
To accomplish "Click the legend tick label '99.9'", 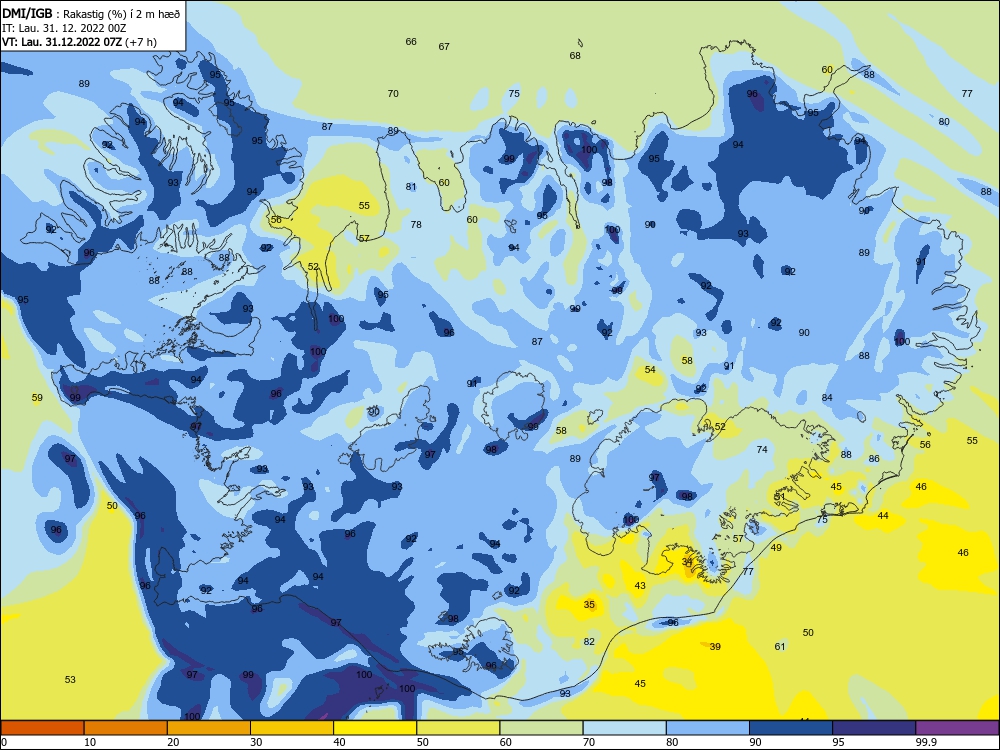I will point(925,742).
